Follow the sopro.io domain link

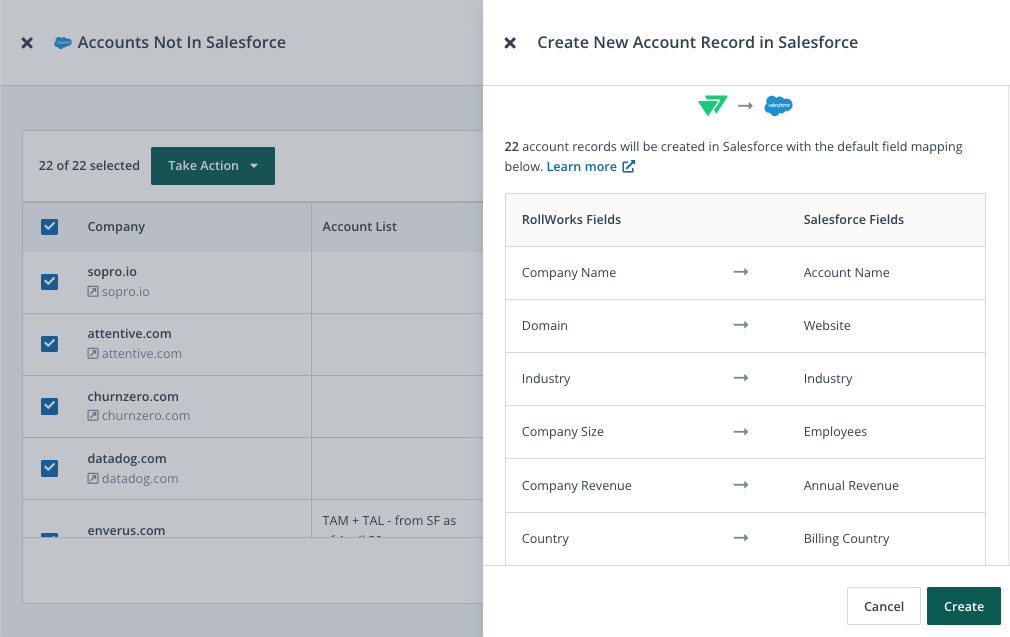[x=126, y=292]
